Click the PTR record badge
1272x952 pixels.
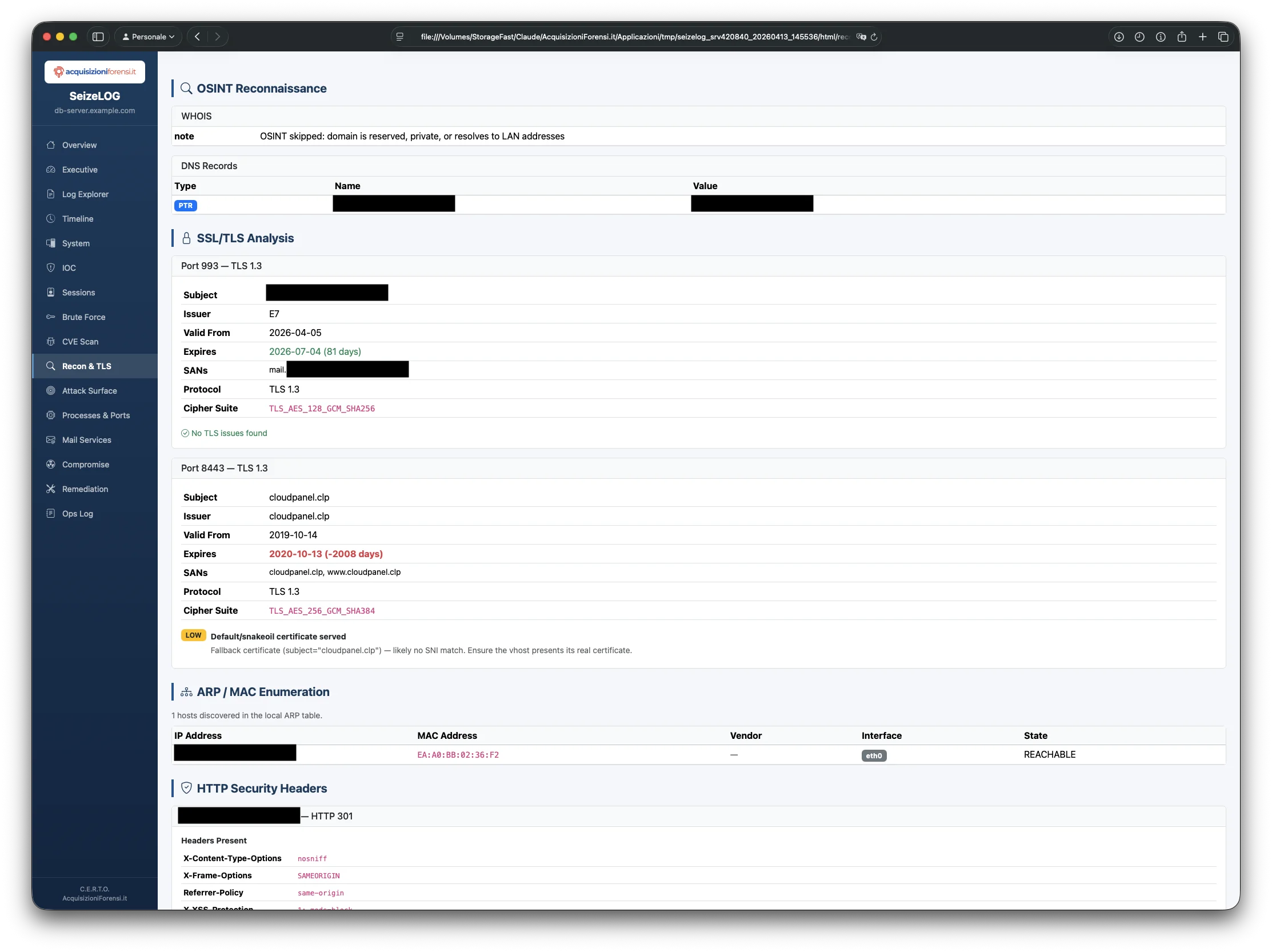pyautogui.click(x=185, y=205)
